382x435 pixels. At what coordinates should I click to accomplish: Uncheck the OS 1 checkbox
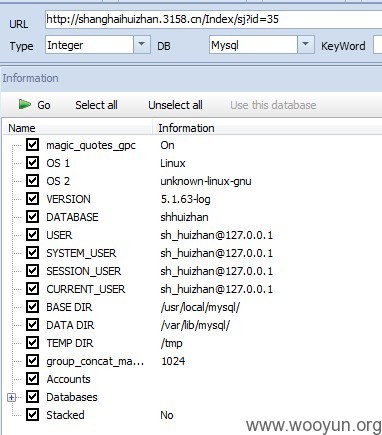coord(32,163)
